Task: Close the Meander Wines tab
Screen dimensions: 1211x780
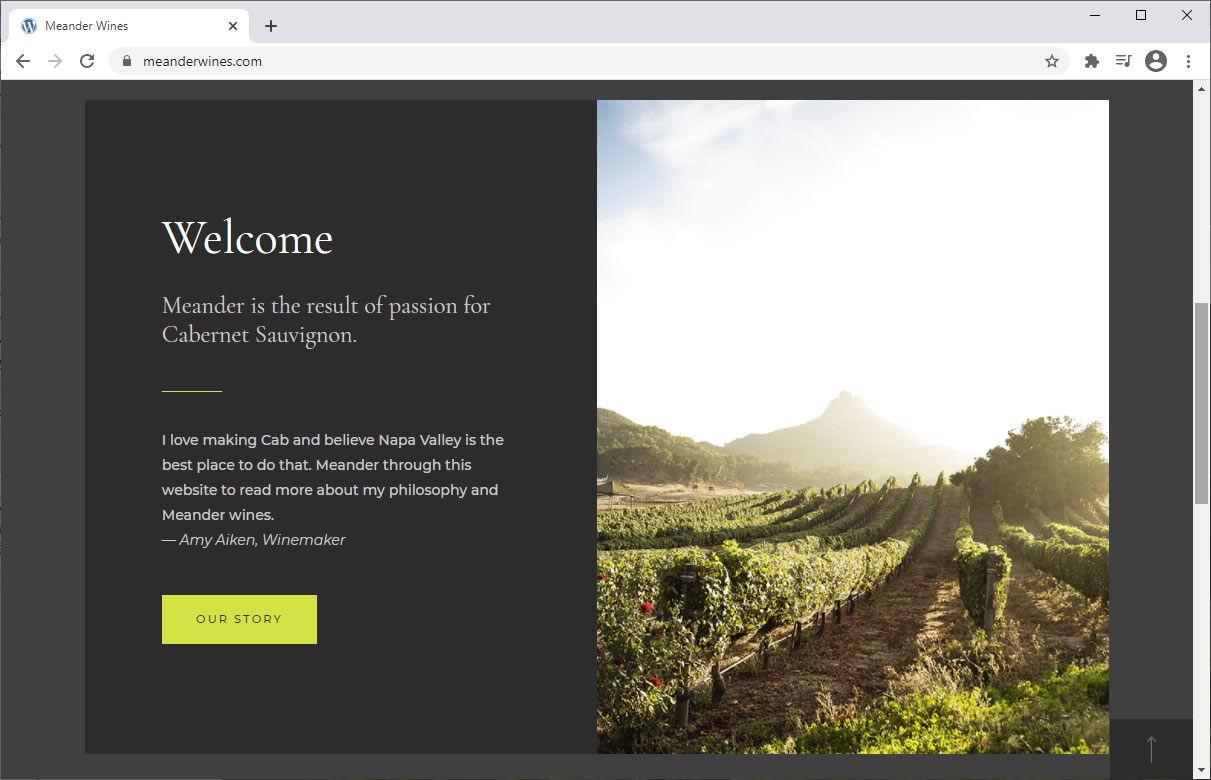Action: click(x=233, y=26)
